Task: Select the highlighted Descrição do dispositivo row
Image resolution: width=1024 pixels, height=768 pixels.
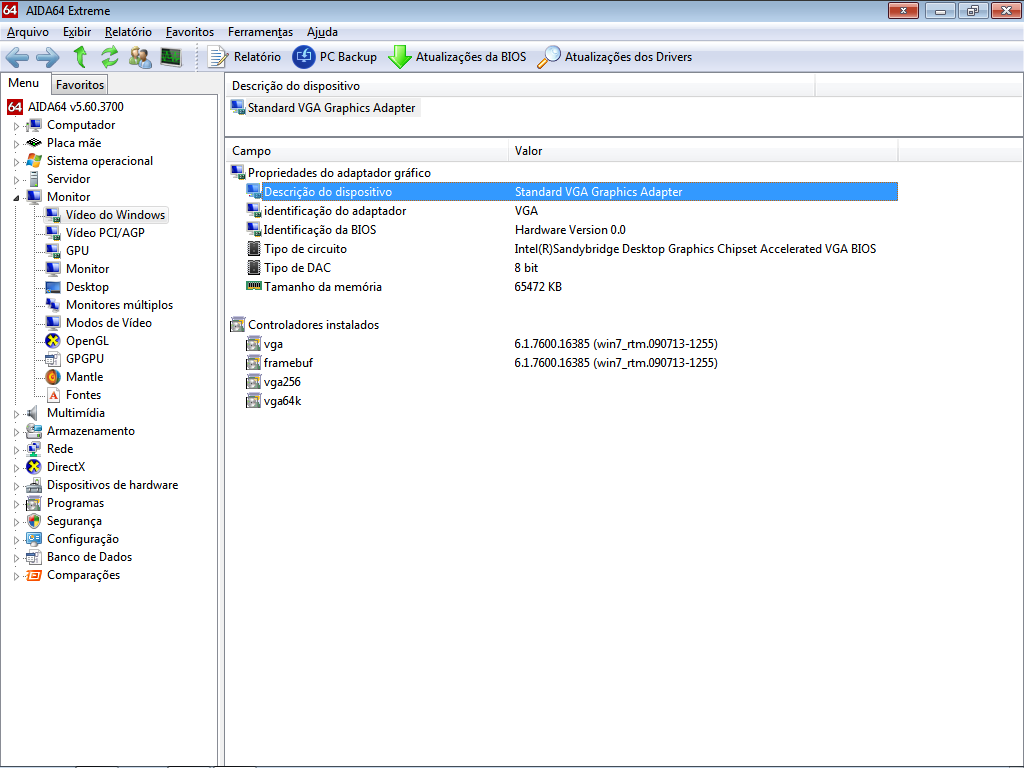Action: tap(571, 191)
